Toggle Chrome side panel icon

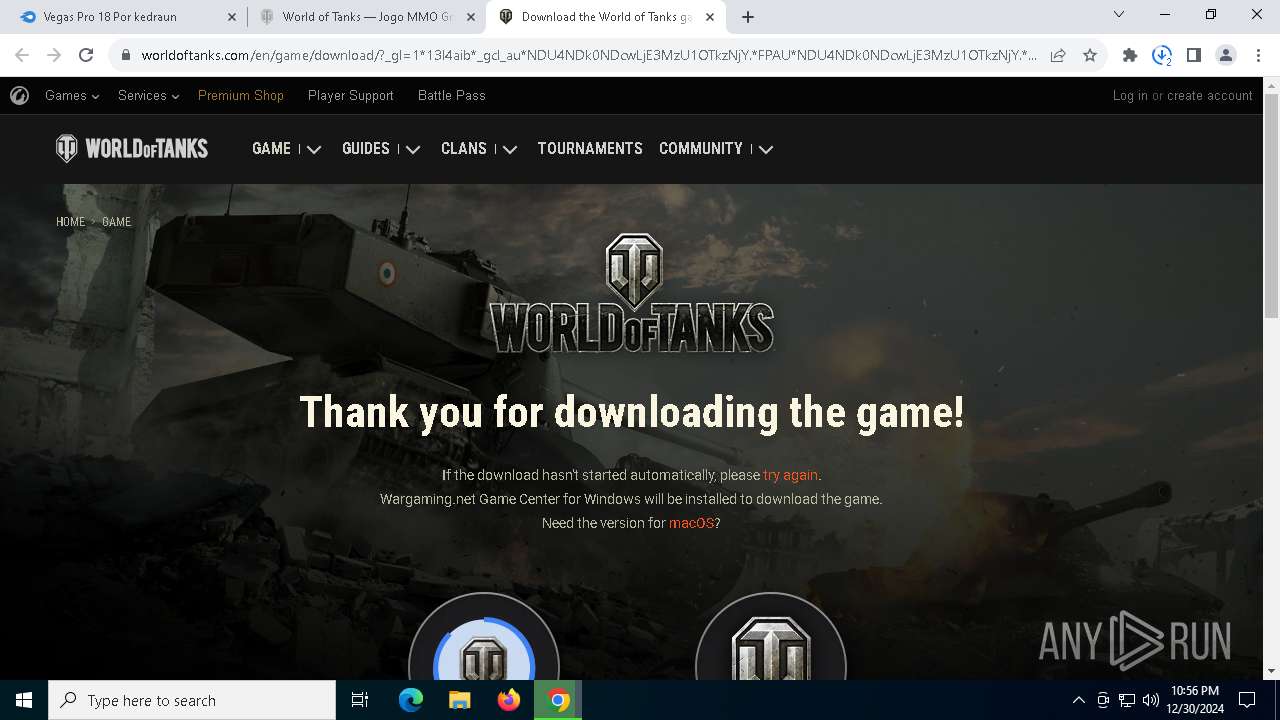[x=1194, y=55]
